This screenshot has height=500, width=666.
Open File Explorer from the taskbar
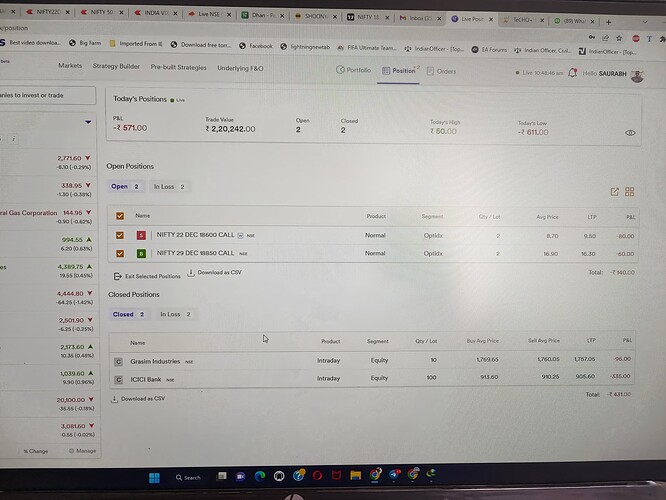(356, 475)
